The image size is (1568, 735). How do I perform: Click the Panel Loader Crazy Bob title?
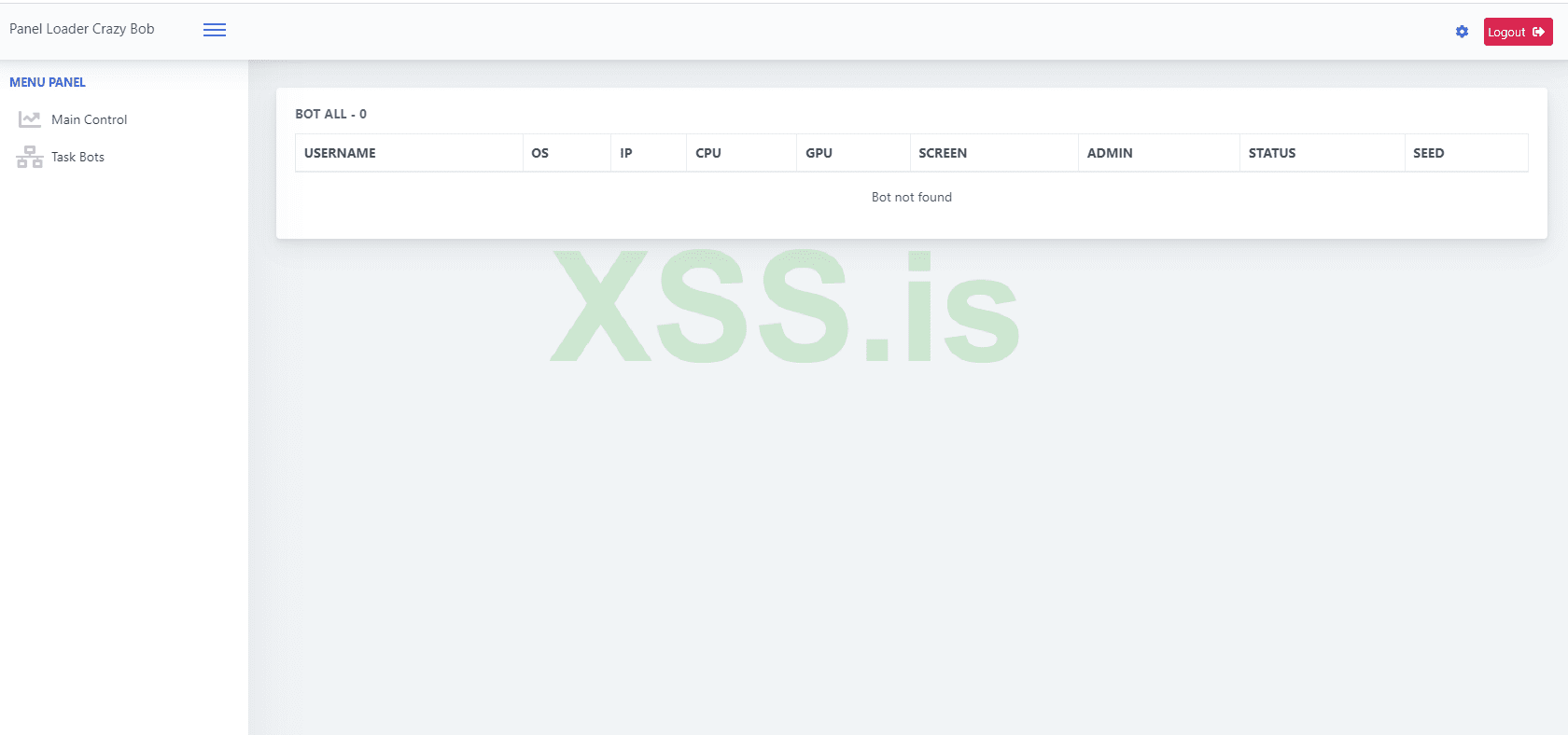[82, 29]
